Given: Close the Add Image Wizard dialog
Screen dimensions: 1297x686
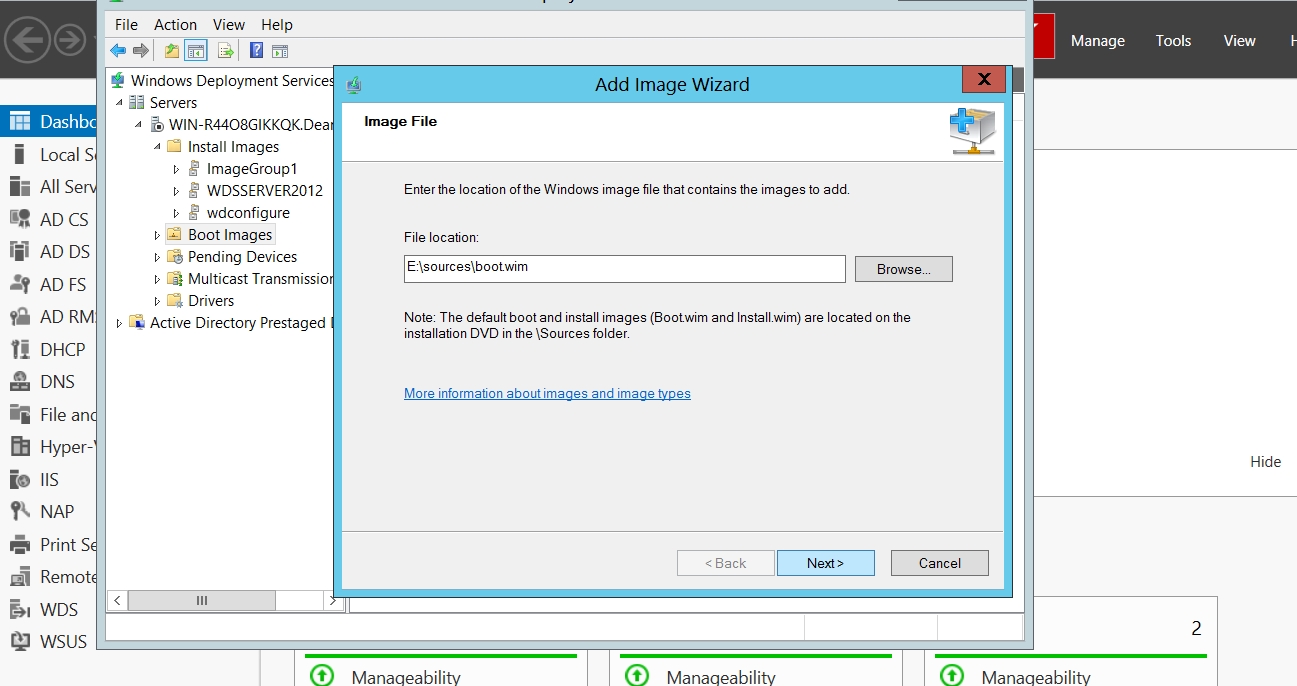Looking at the screenshot, I should (984, 80).
